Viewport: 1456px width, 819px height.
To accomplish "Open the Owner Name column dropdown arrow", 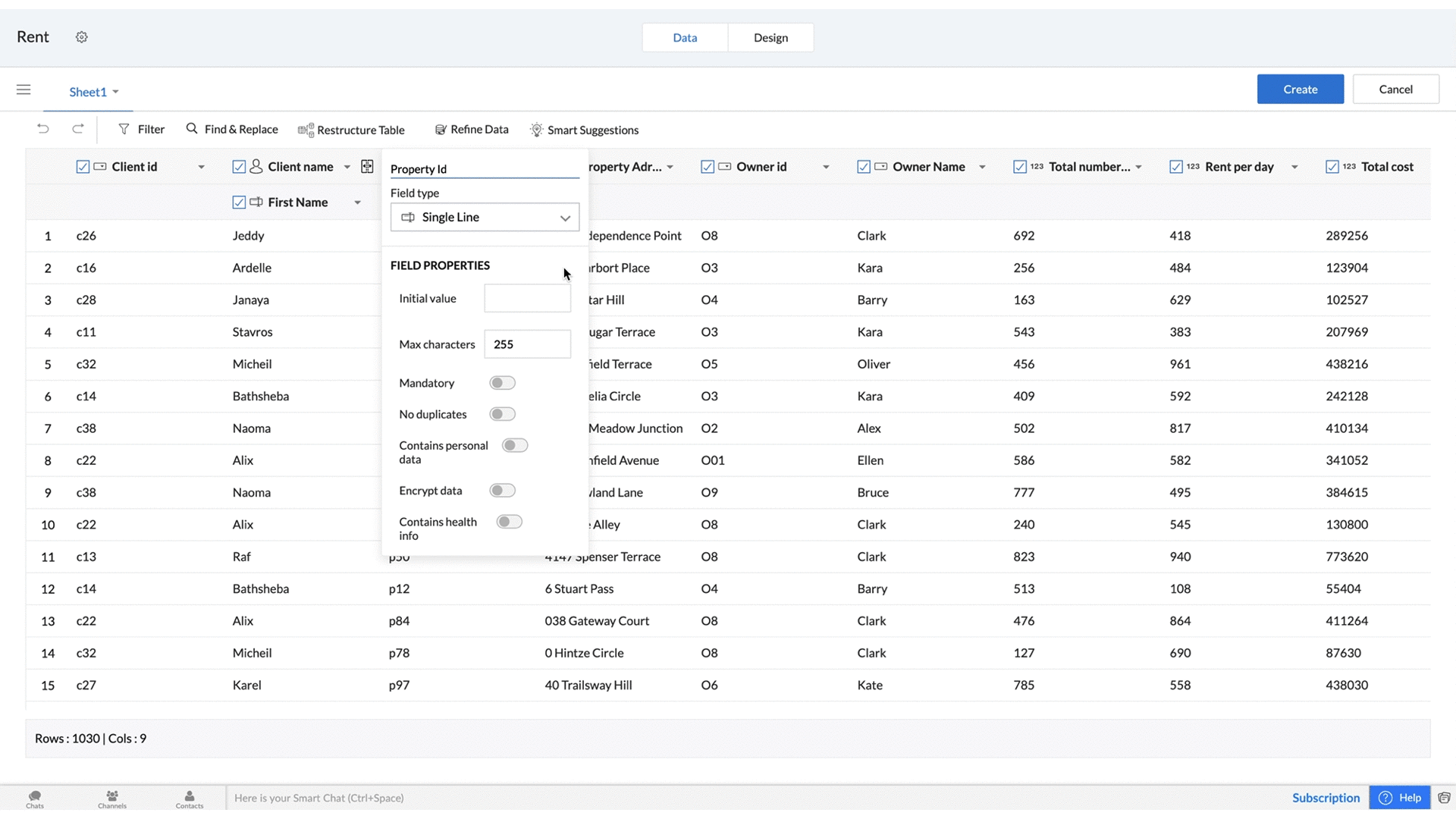I will tap(982, 167).
